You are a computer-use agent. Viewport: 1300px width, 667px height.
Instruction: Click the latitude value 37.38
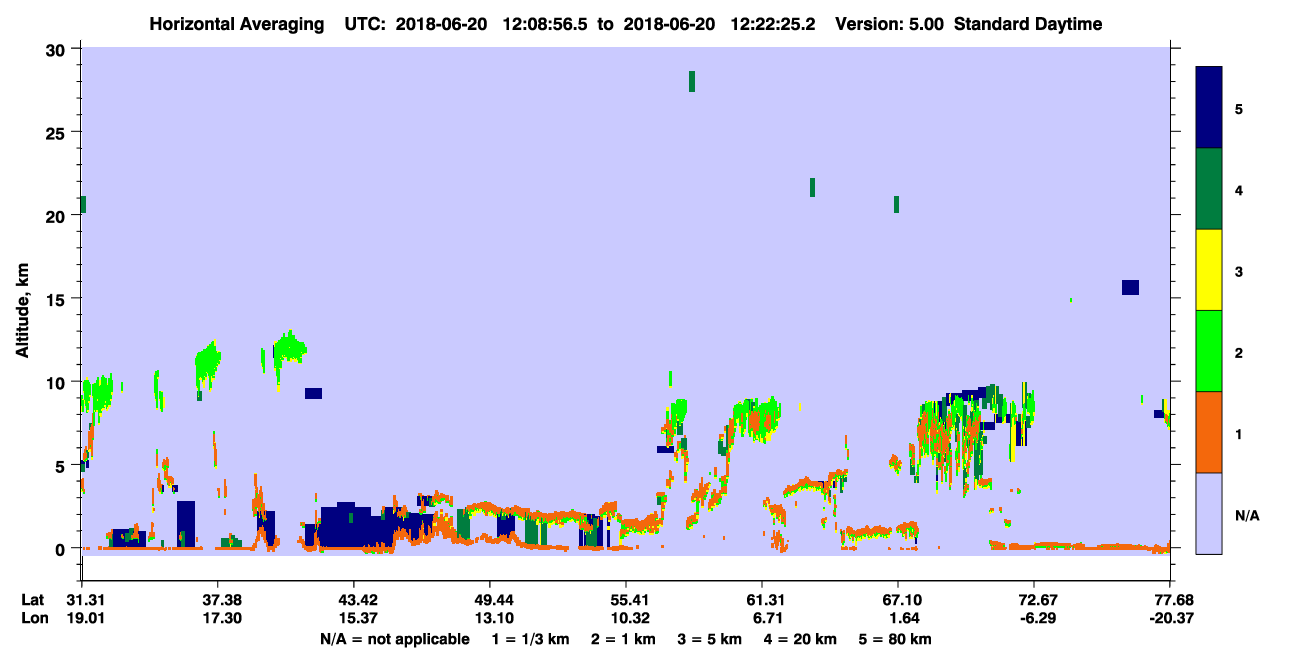(217, 600)
